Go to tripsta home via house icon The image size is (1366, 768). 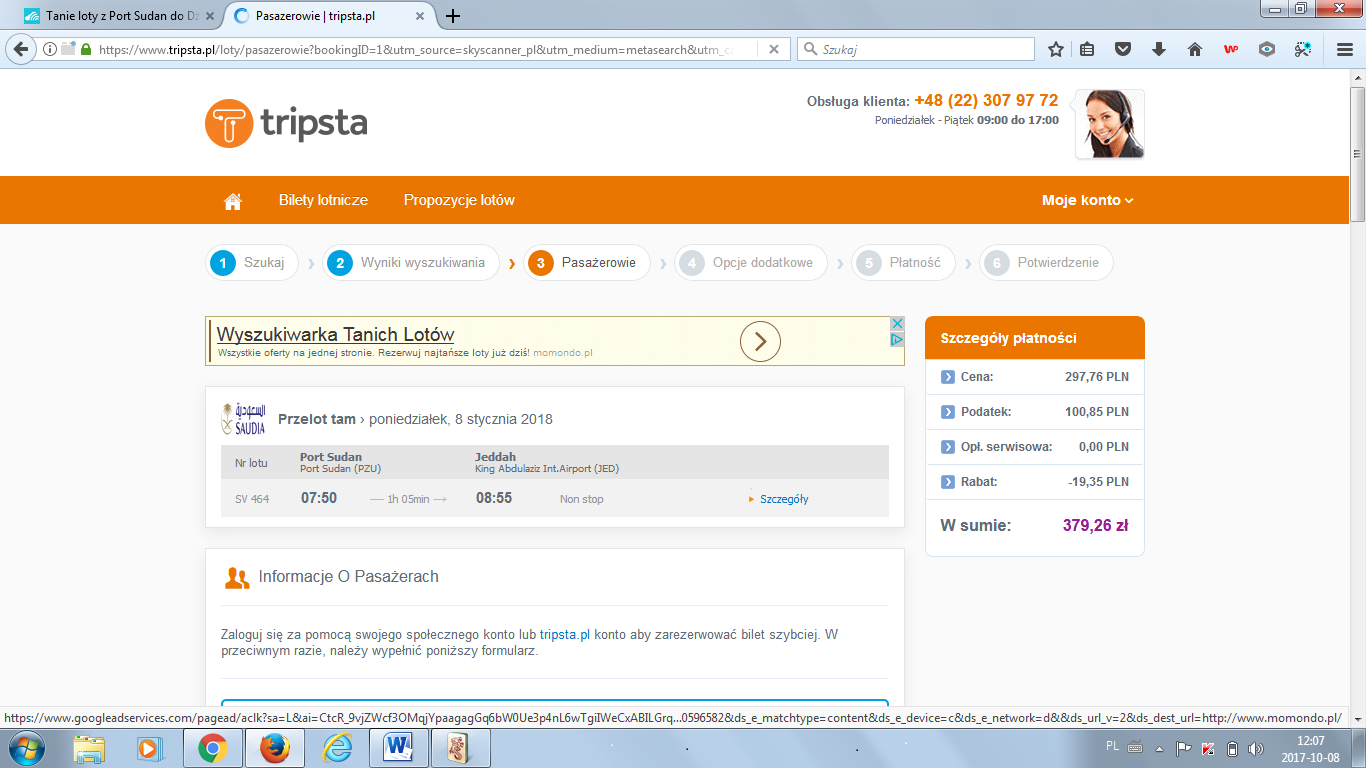coord(233,201)
